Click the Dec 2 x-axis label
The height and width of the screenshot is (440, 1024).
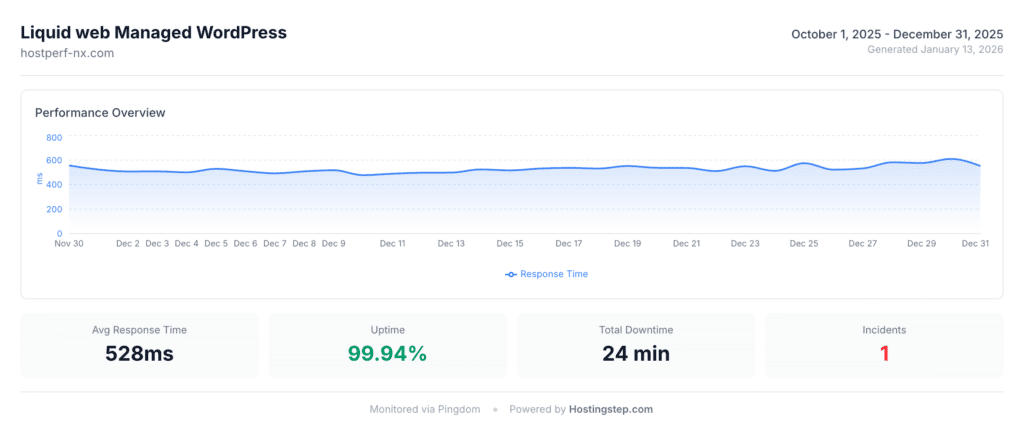pos(128,244)
